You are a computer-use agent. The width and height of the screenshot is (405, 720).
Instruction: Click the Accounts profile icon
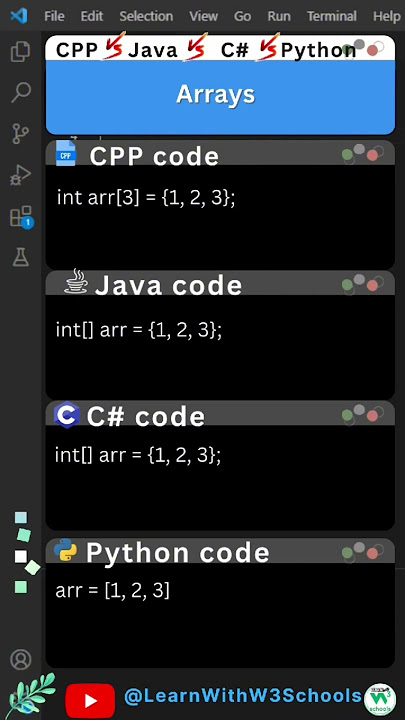tap(21, 659)
